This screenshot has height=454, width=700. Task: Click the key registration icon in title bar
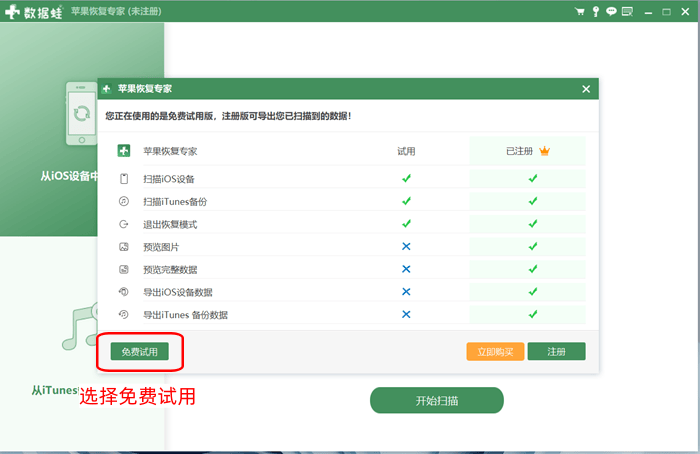(595, 11)
